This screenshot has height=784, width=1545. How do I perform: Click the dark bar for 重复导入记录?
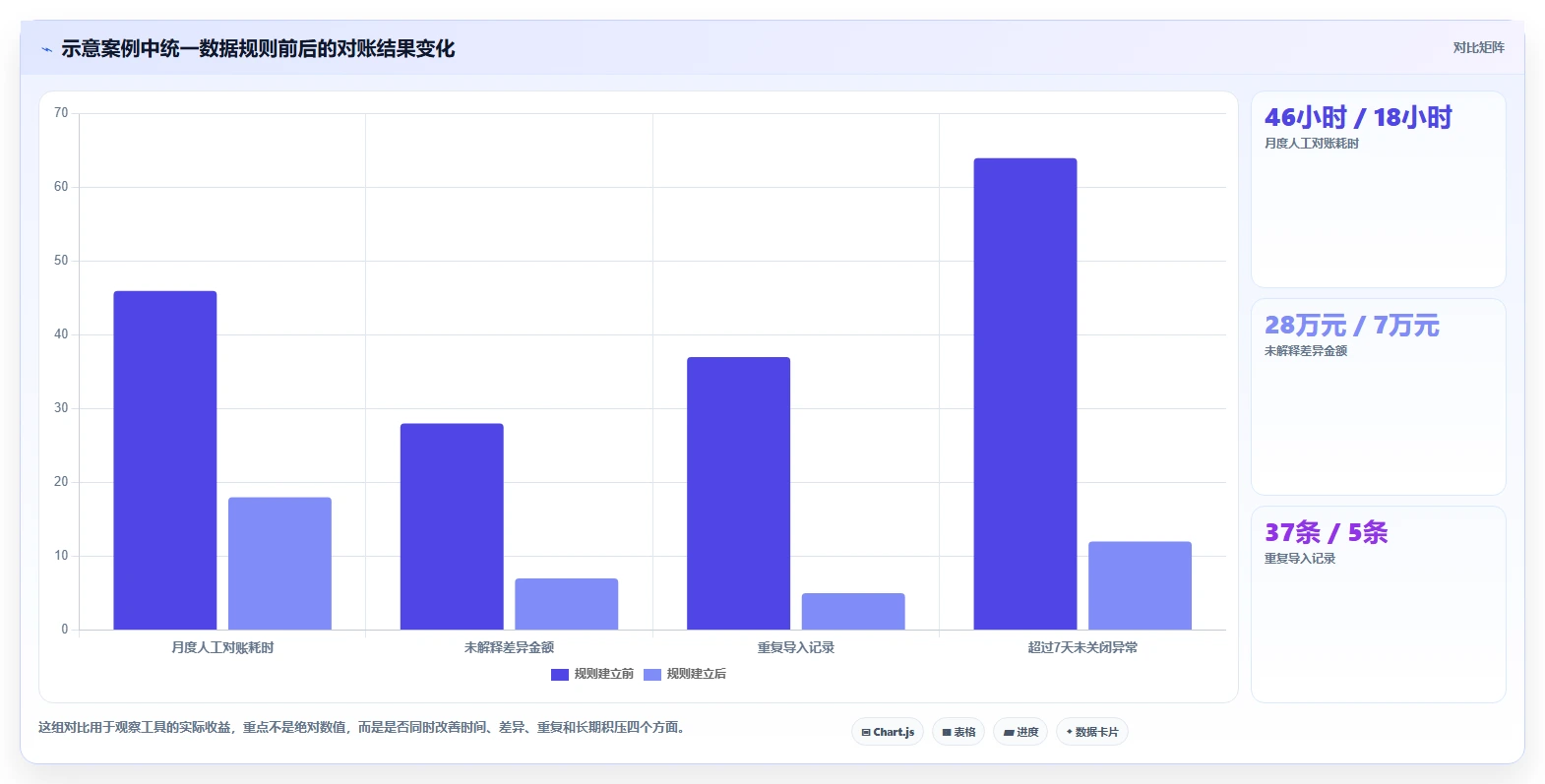(738, 493)
